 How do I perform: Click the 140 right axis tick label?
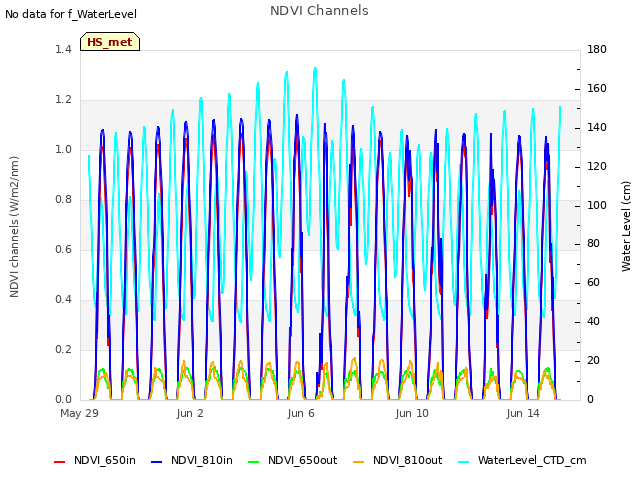pos(597,127)
